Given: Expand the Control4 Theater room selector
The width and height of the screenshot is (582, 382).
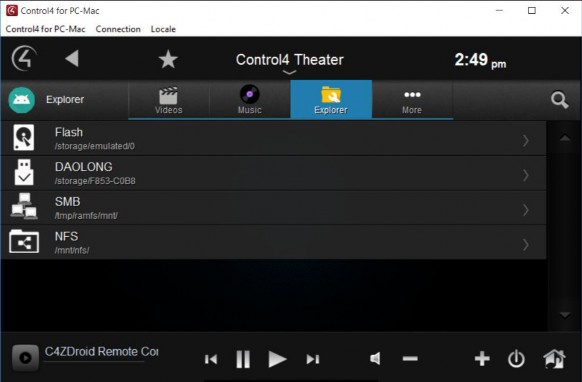Looking at the screenshot, I should pyautogui.click(x=290, y=63).
